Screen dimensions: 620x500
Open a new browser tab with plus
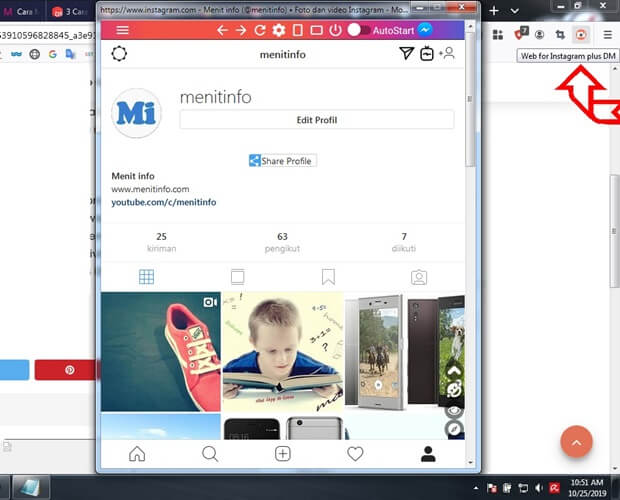pyautogui.click(x=493, y=11)
